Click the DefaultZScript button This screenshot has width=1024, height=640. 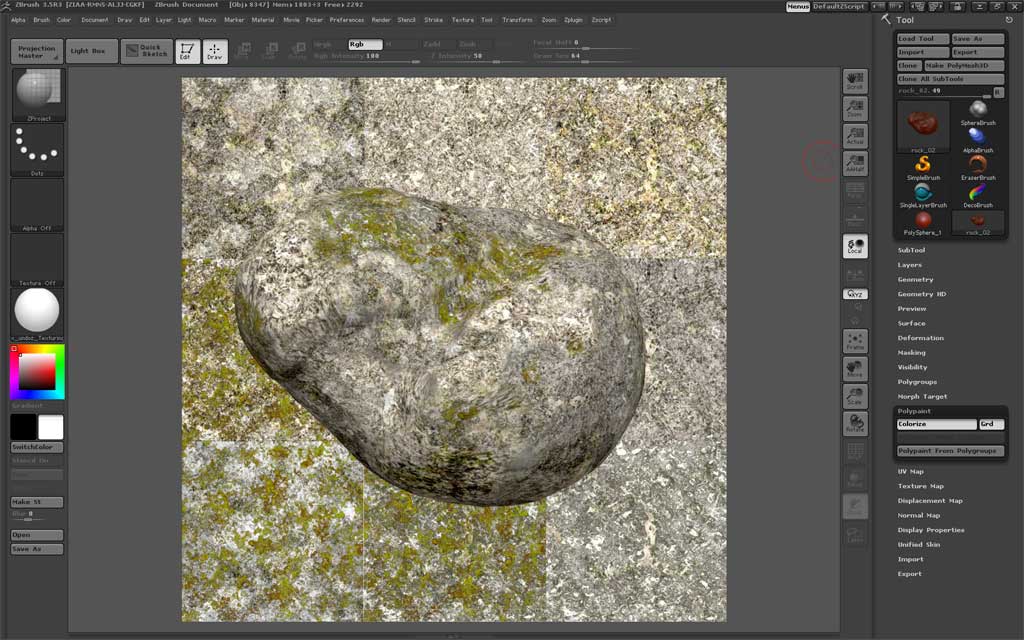(x=839, y=7)
